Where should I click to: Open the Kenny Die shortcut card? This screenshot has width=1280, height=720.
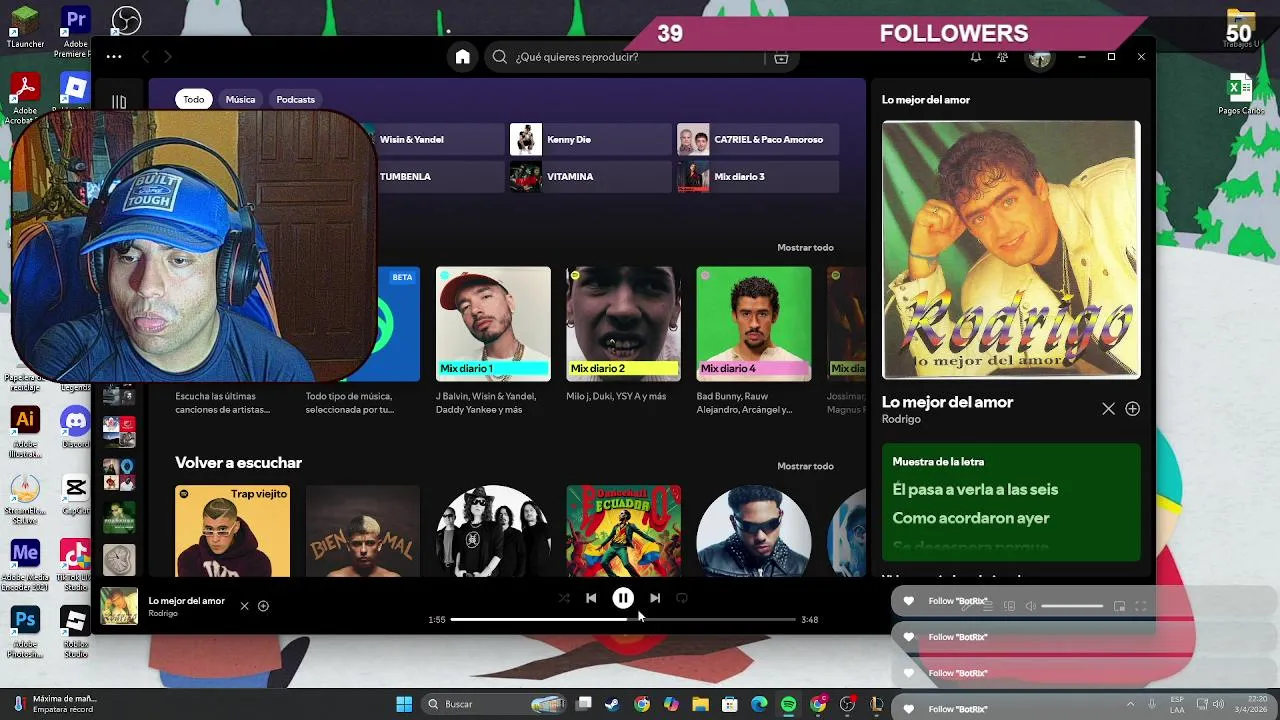[x=591, y=139]
